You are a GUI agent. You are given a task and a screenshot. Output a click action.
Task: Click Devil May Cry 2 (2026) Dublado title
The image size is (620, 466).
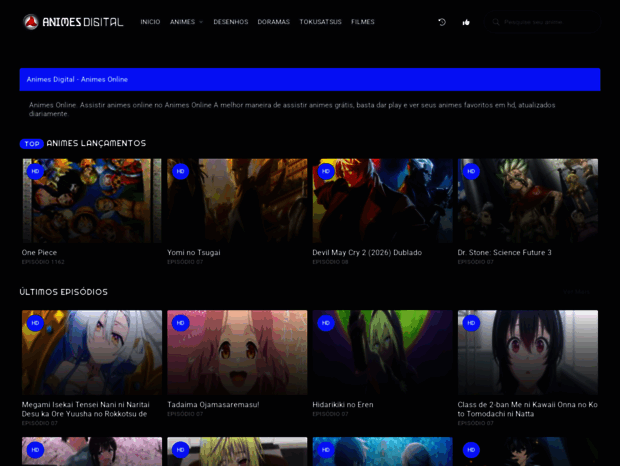pos(367,253)
